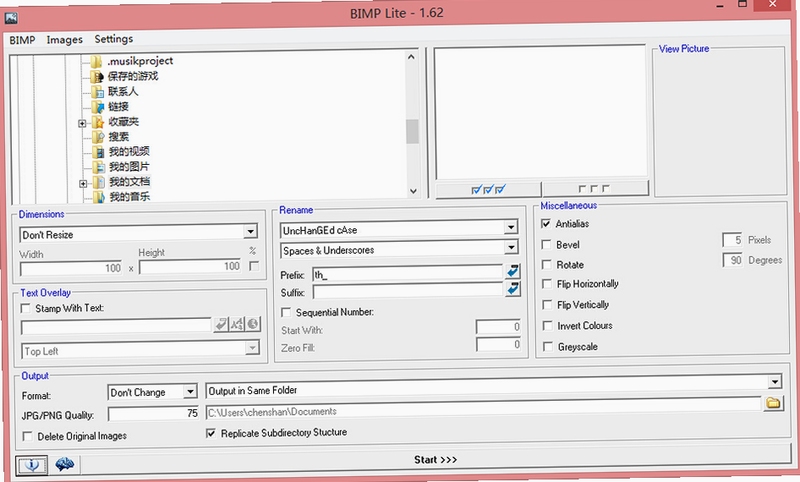
Task: Open the Don't Resize dropdown
Action: click(250, 232)
